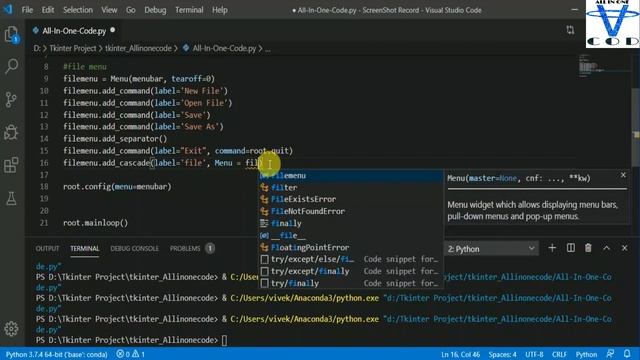This screenshot has height=360, width=640.
Task: Choose 'filemenu' autocomplete suggestion
Action: [x=351, y=176]
